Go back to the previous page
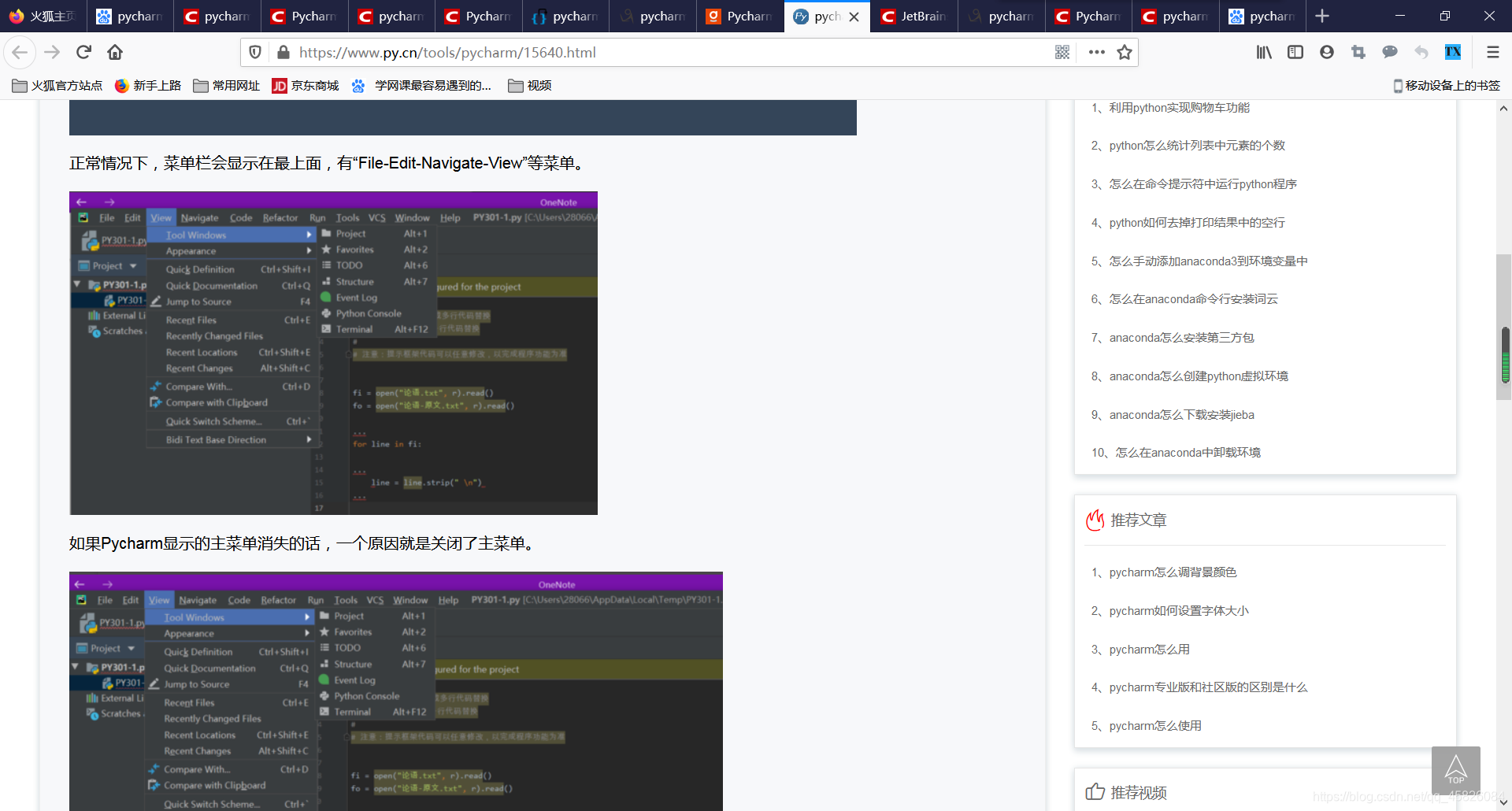1512x811 pixels. click(x=20, y=53)
